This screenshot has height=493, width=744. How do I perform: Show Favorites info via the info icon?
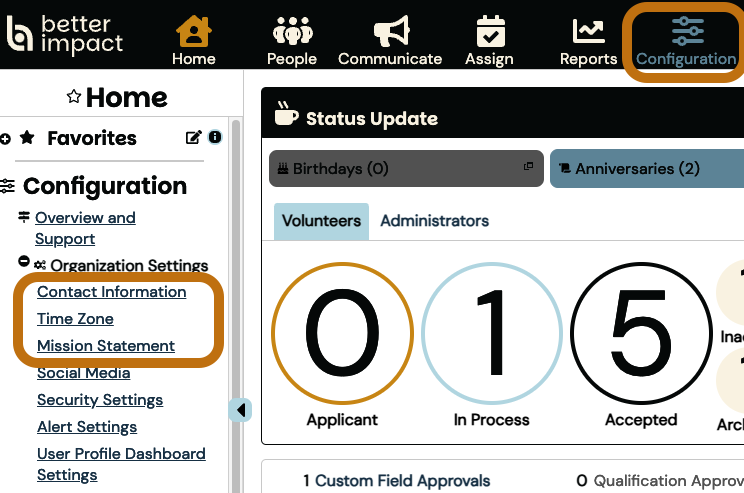click(x=214, y=137)
